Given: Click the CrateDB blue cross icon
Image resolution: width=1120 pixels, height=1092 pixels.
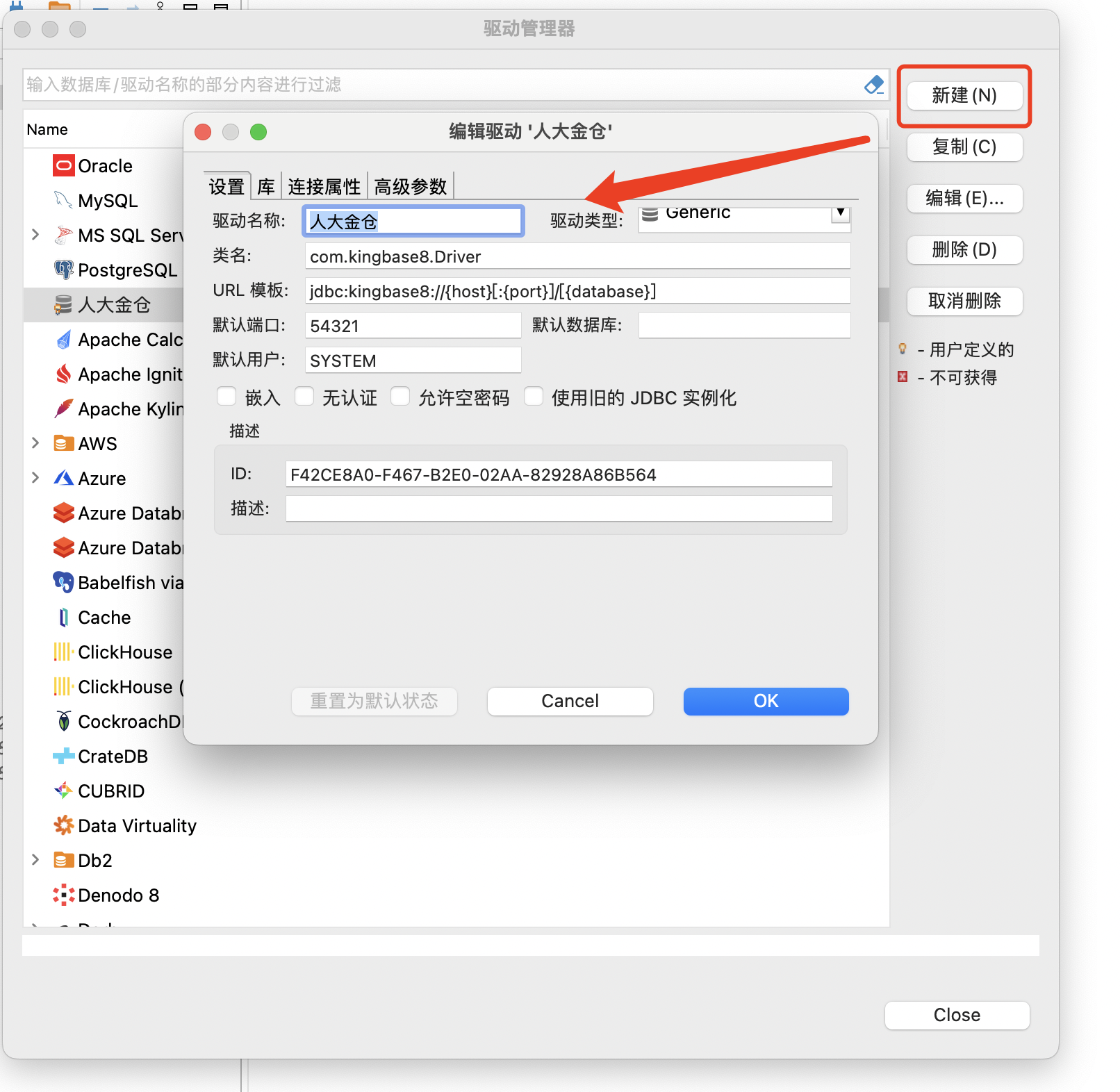Looking at the screenshot, I should (63, 756).
